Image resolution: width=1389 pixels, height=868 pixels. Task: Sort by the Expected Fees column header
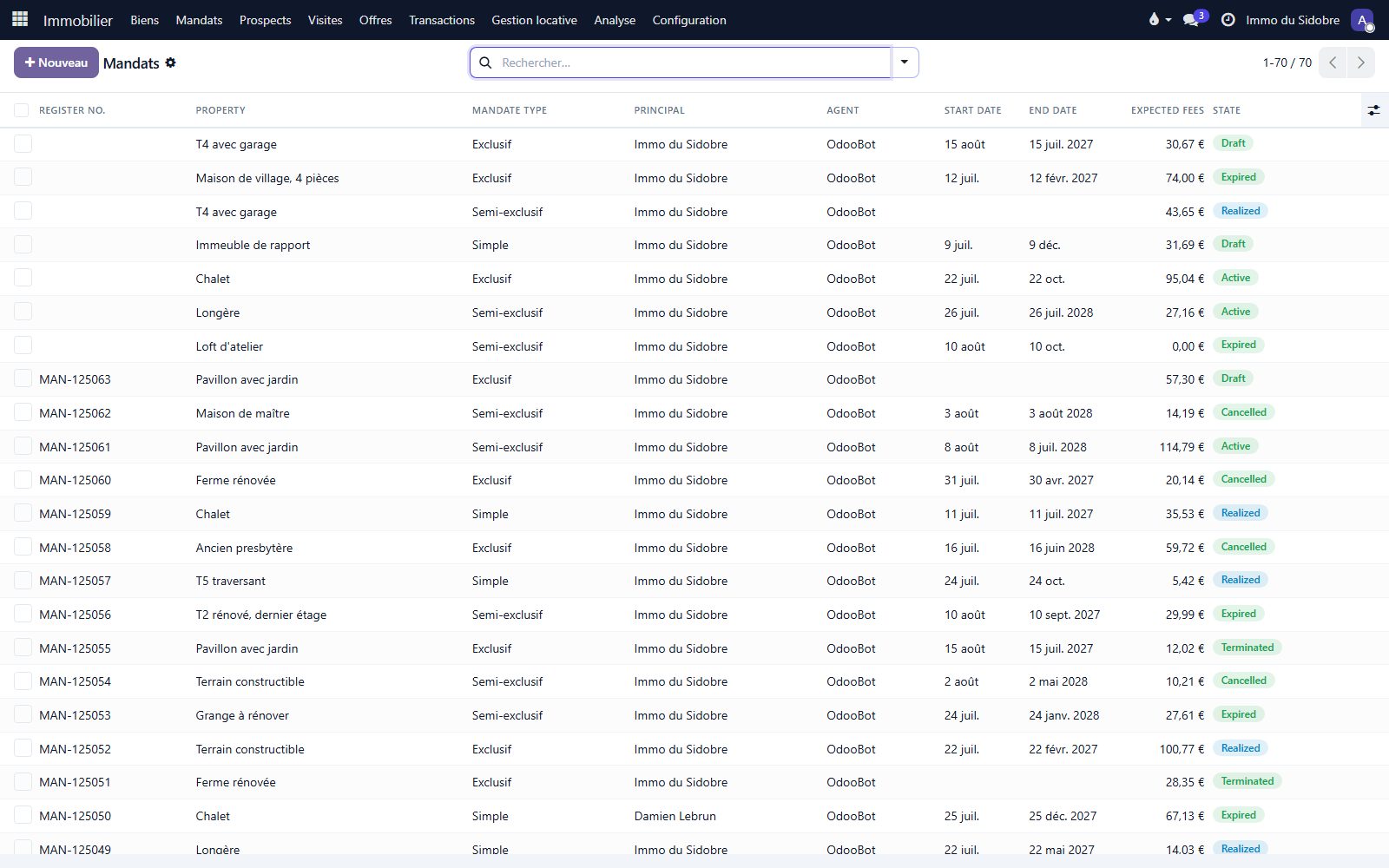click(x=1168, y=110)
